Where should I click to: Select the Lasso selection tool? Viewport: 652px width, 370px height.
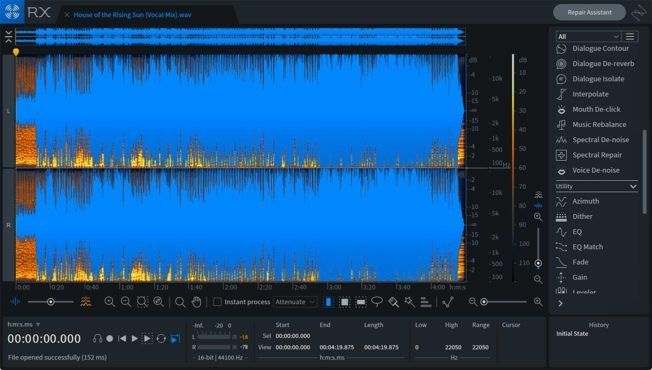tap(377, 302)
